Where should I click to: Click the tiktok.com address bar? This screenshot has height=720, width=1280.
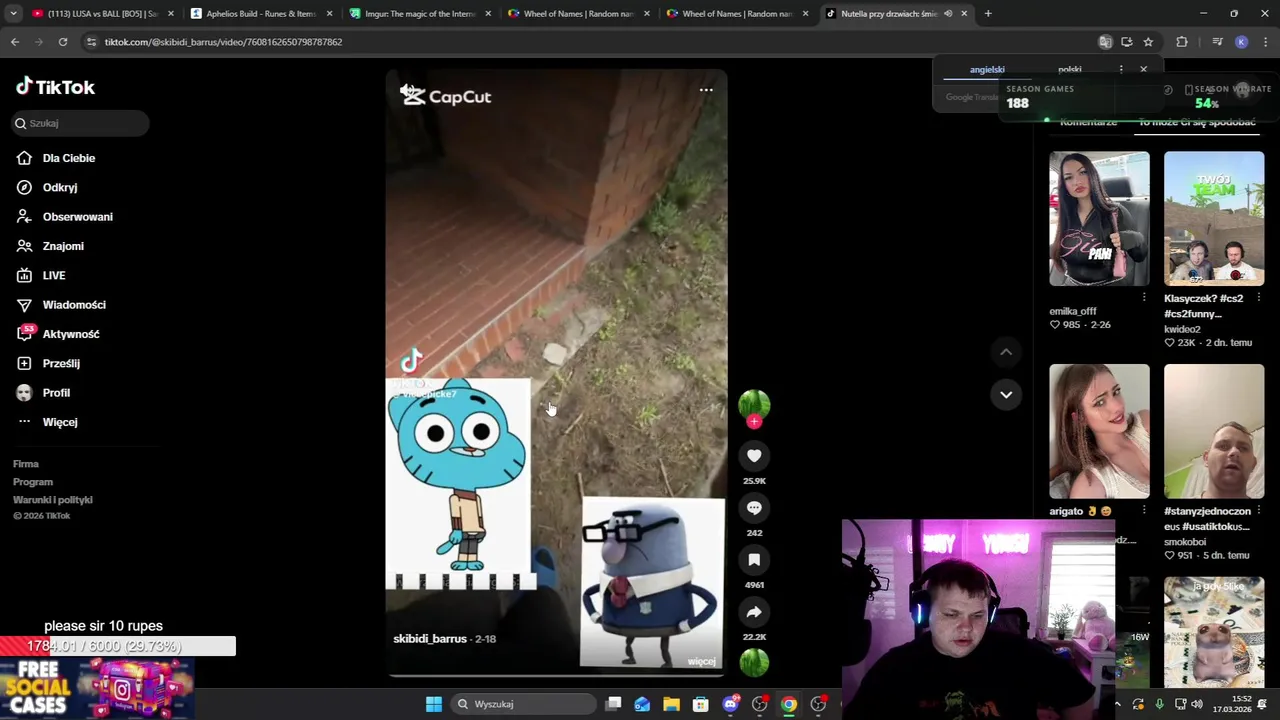590,42
